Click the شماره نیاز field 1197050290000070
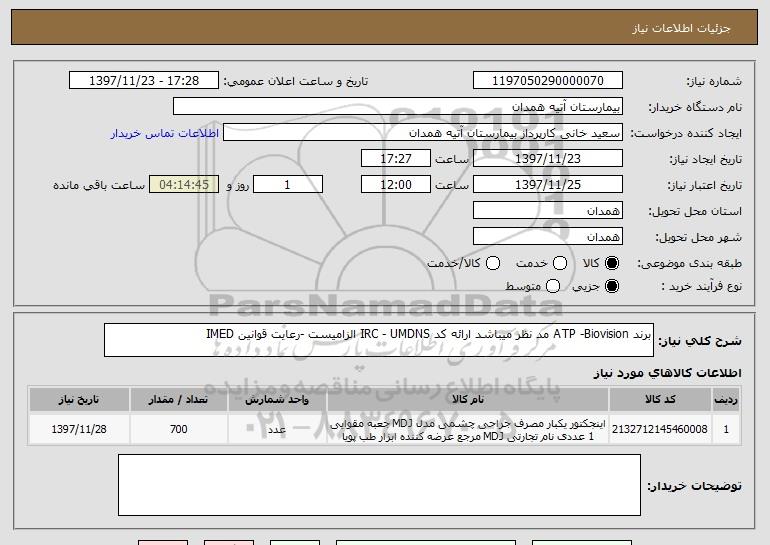The height and width of the screenshot is (545, 770). tap(548, 81)
